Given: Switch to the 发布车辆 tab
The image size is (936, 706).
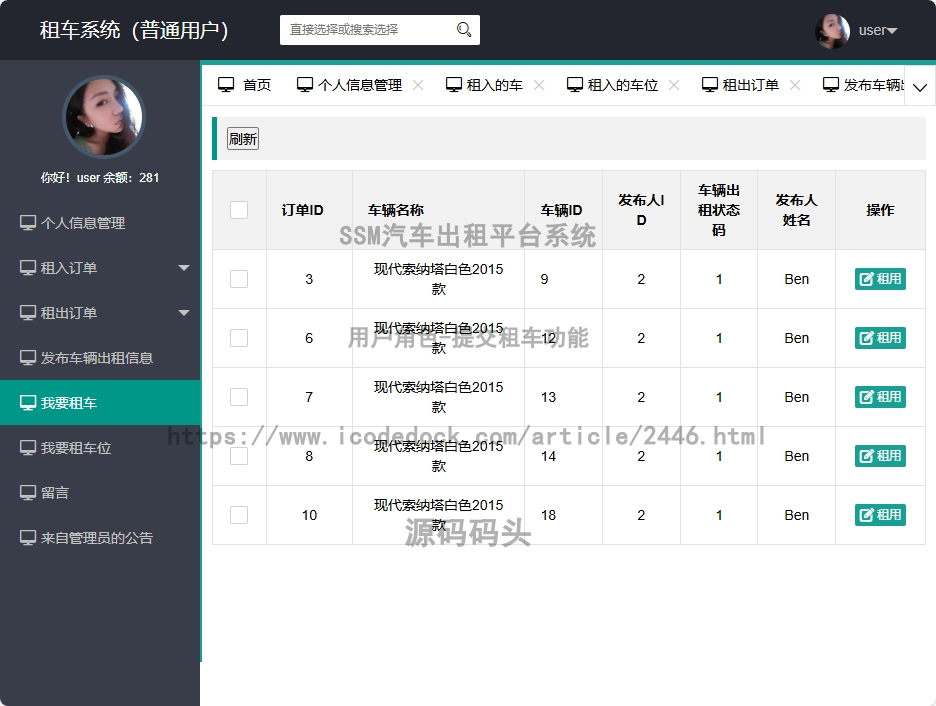Looking at the screenshot, I should 864,85.
